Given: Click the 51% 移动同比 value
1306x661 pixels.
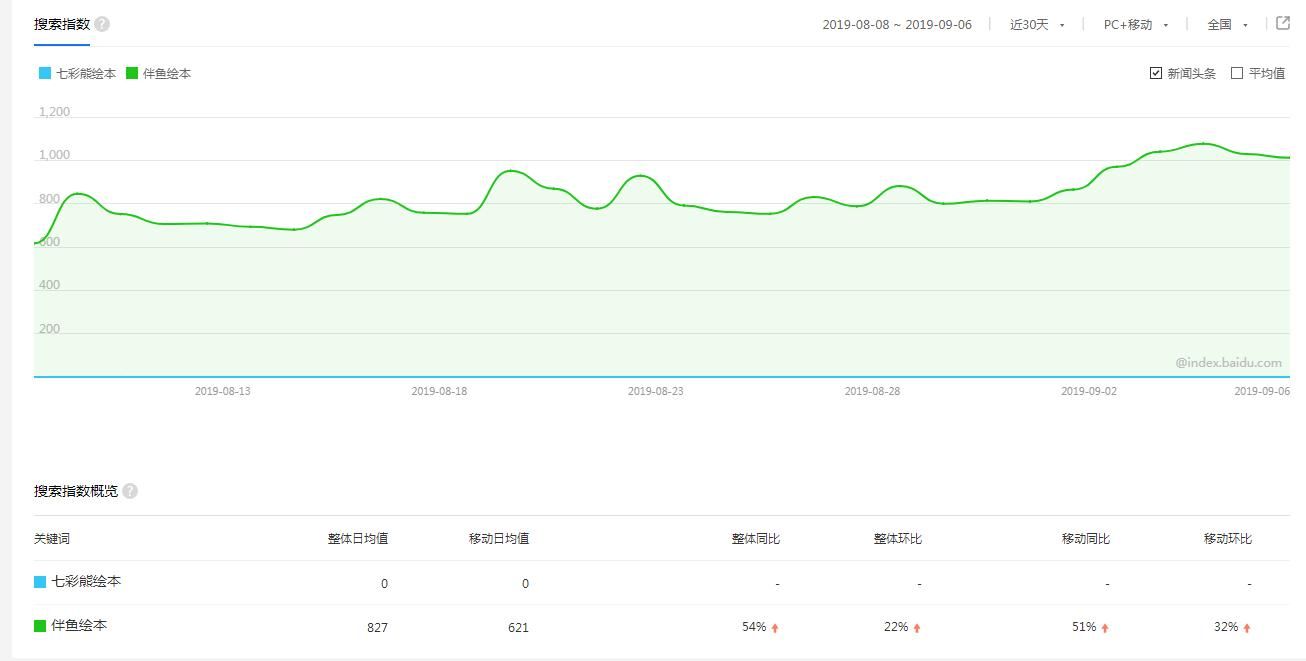Looking at the screenshot, I should tap(1084, 628).
